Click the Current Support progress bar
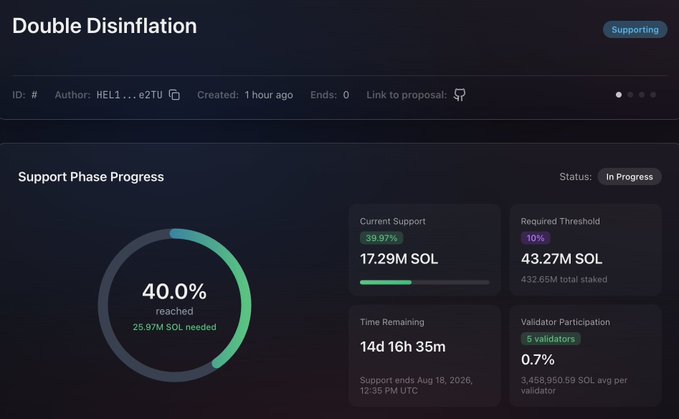The height and width of the screenshot is (419, 679). pyautogui.click(x=424, y=283)
